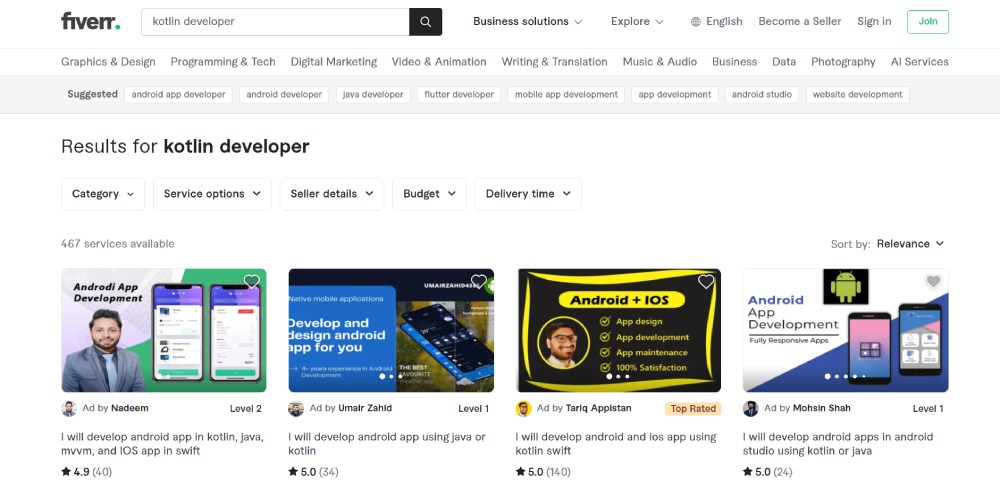Favorite Umair Zahid's gig with the heart icon
Screen dimensions: 1000x480
coord(479,281)
